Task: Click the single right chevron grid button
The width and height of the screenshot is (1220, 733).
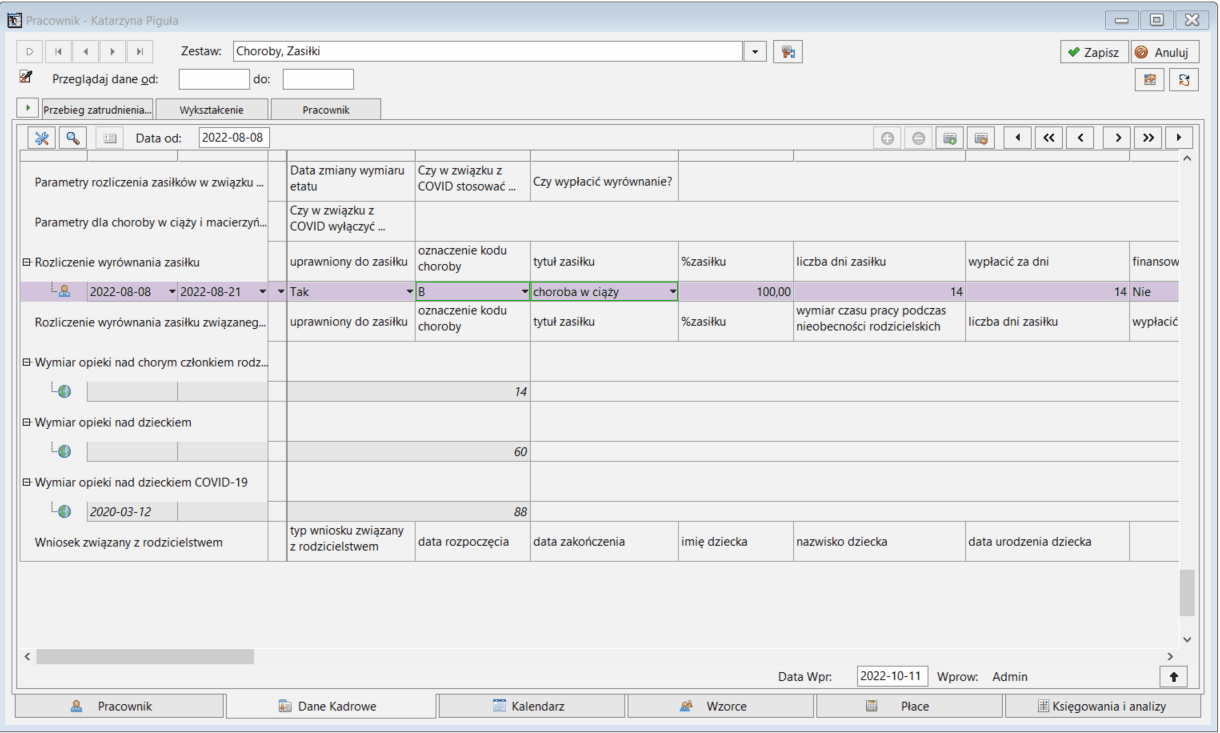Action: (x=1116, y=138)
